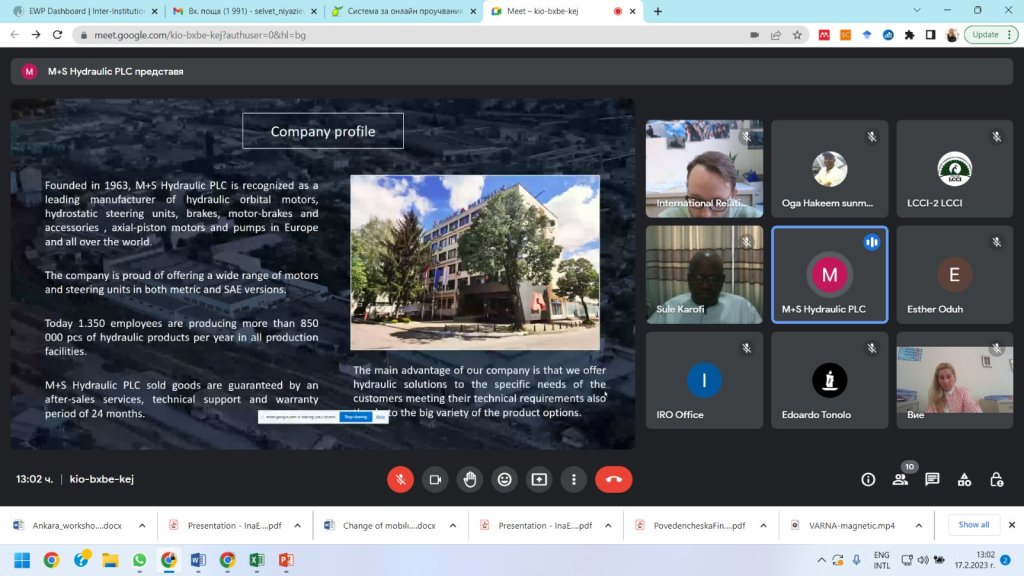Viewport: 1024px width, 576px height.
Task: Select the Edoardo Tonolo participant tile
Action: (829, 380)
